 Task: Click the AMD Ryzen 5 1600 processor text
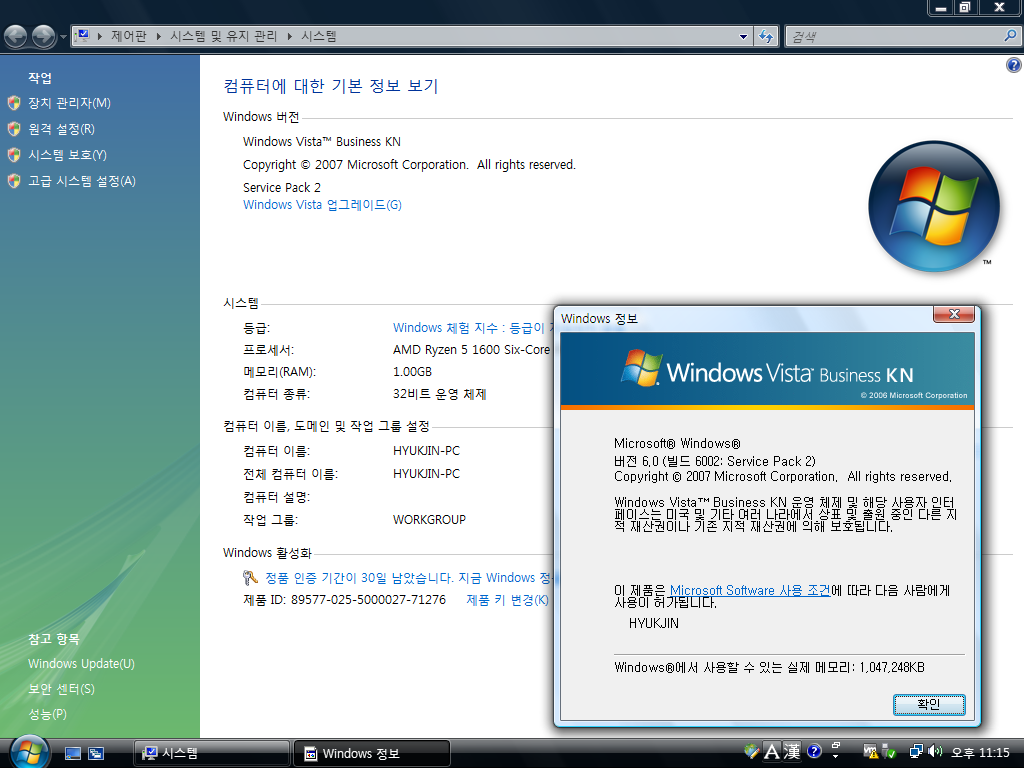click(472, 350)
